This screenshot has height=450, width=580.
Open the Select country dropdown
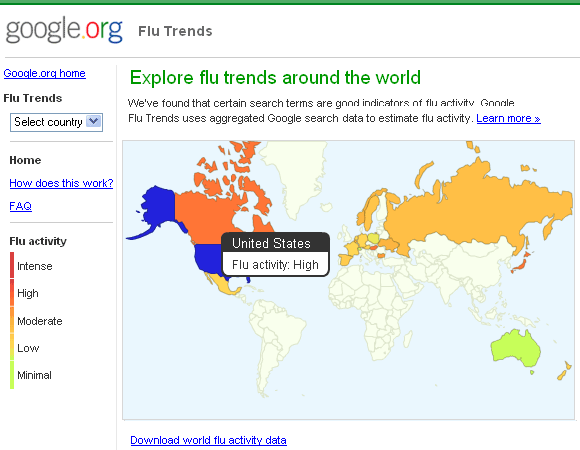pyautogui.click(x=56, y=122)
